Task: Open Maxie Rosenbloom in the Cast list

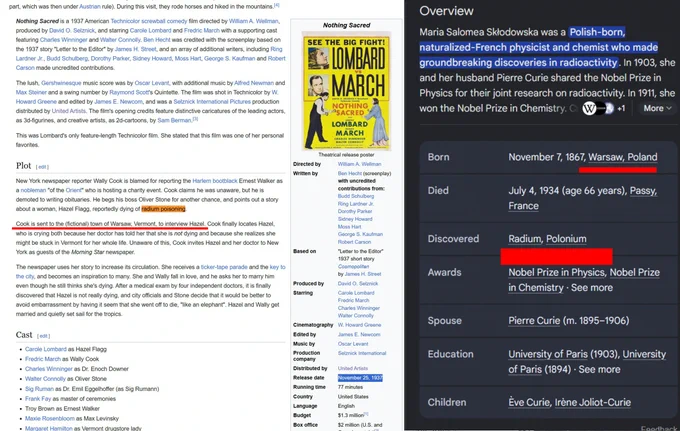Action: (50, 419)
